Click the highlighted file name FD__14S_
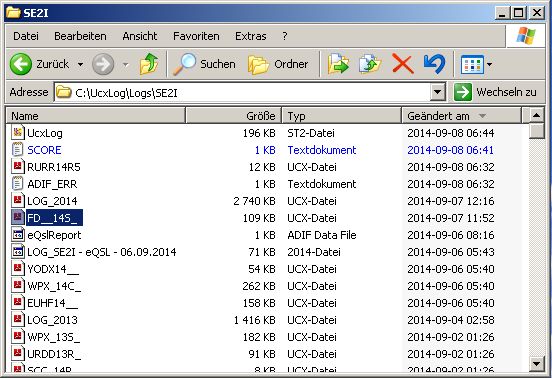Viewport: 552px width, 378px height. coord(54,218)
